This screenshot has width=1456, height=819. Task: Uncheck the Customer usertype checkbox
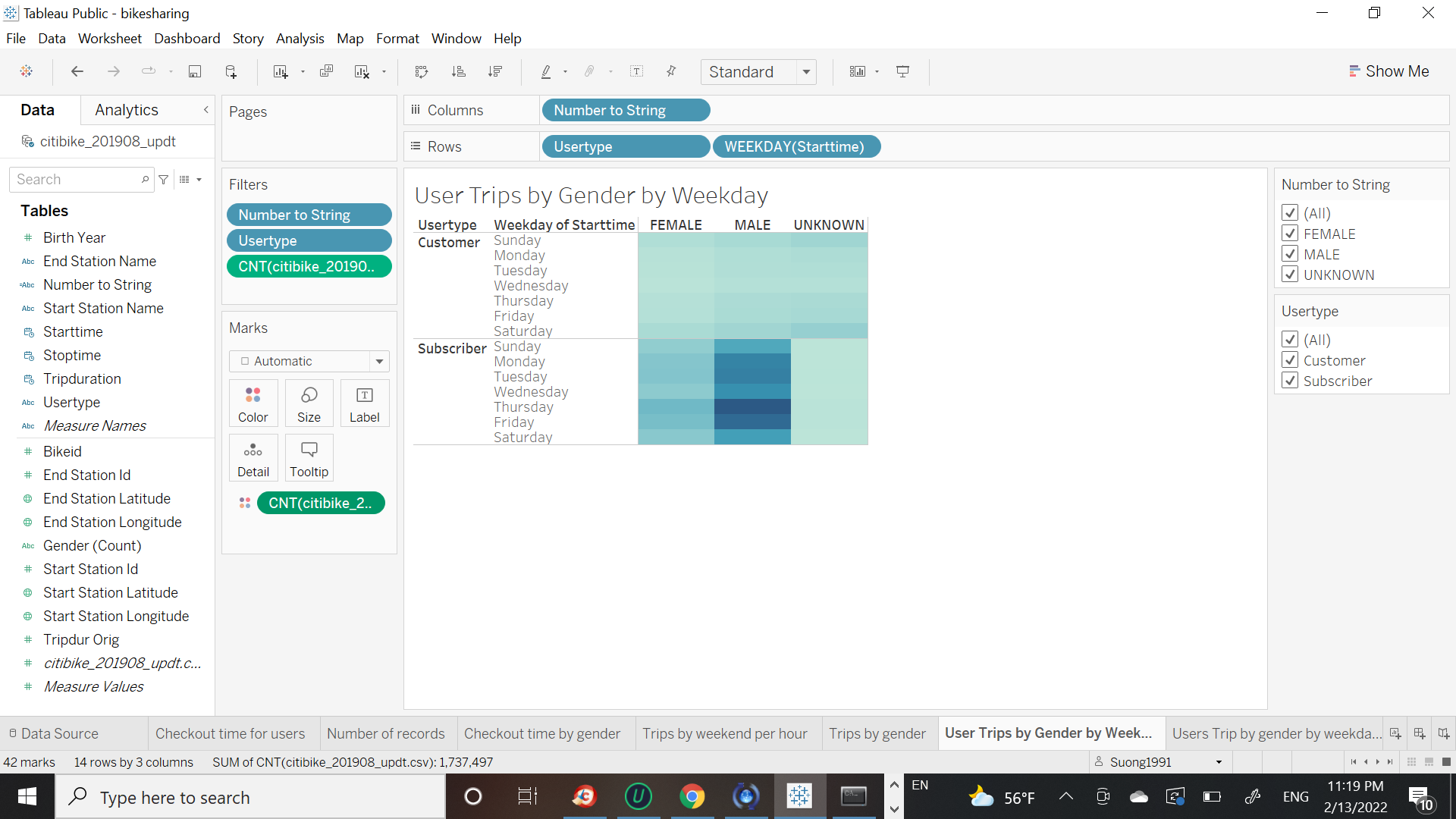point(1289,360)
